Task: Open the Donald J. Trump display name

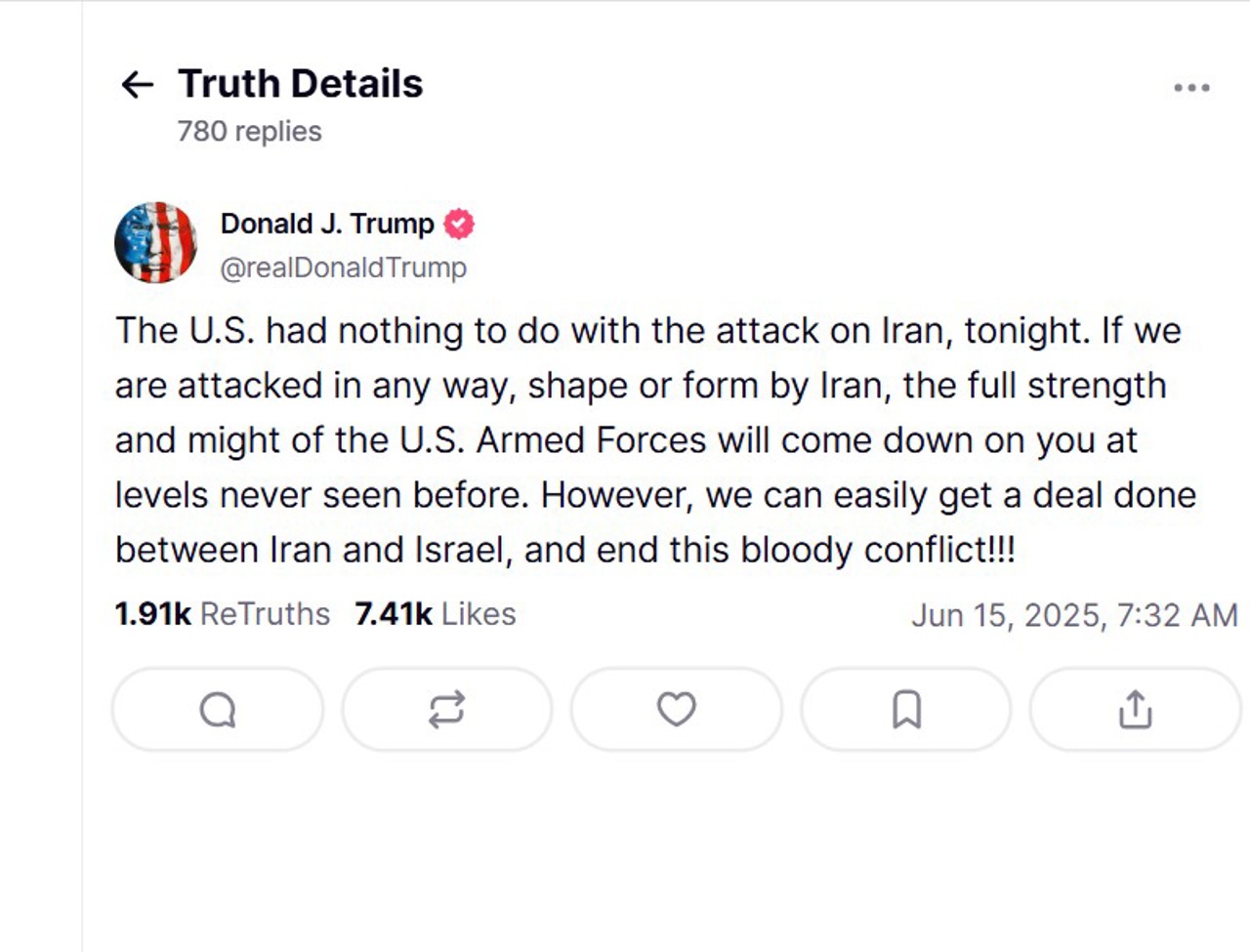Action: [x=327, y=224]
